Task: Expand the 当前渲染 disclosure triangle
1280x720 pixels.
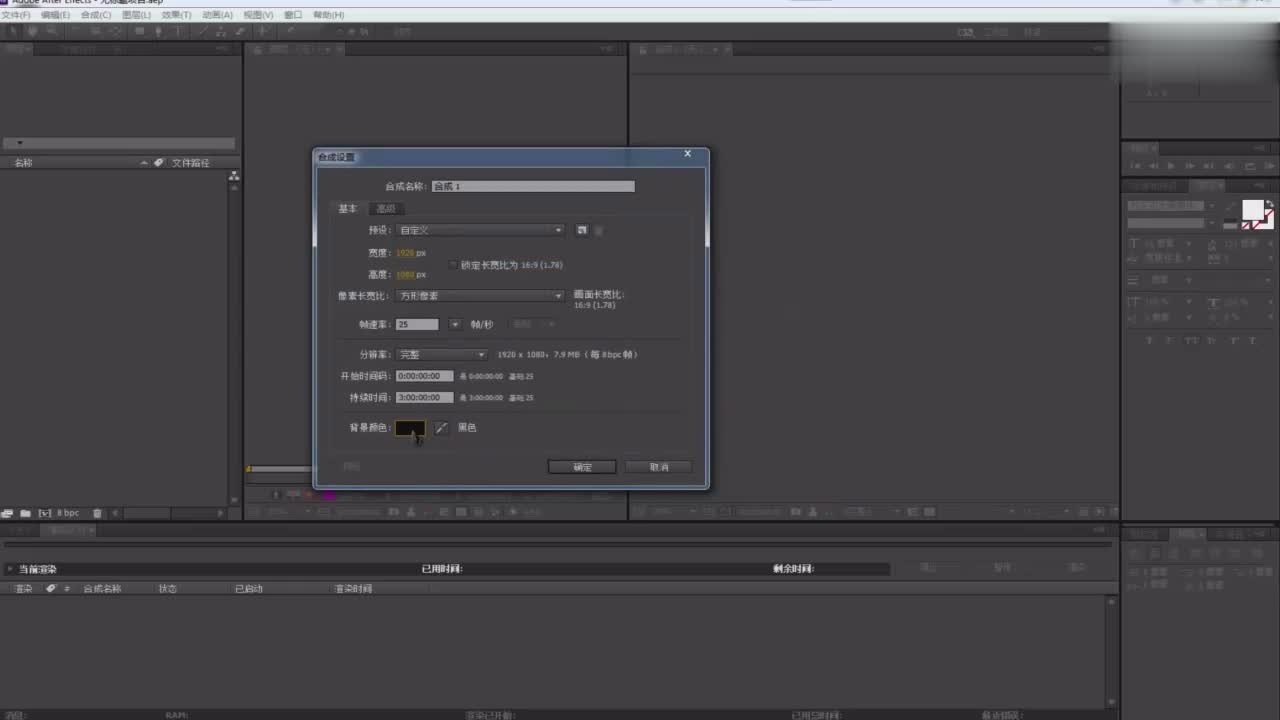Action: coord(10,569)
